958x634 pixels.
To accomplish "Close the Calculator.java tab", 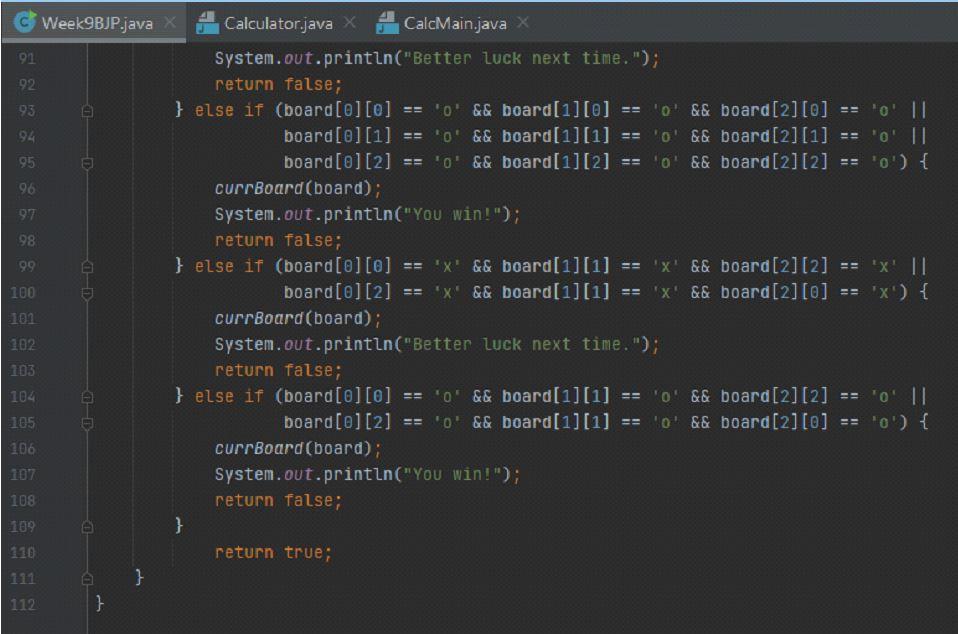I will point(349,23).
